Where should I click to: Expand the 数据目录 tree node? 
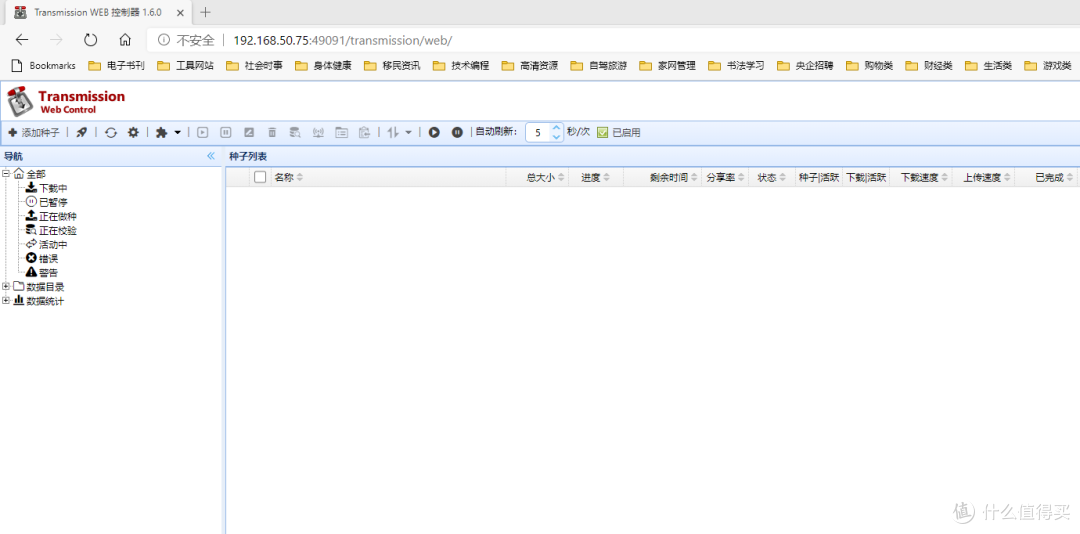pos(6,286)
